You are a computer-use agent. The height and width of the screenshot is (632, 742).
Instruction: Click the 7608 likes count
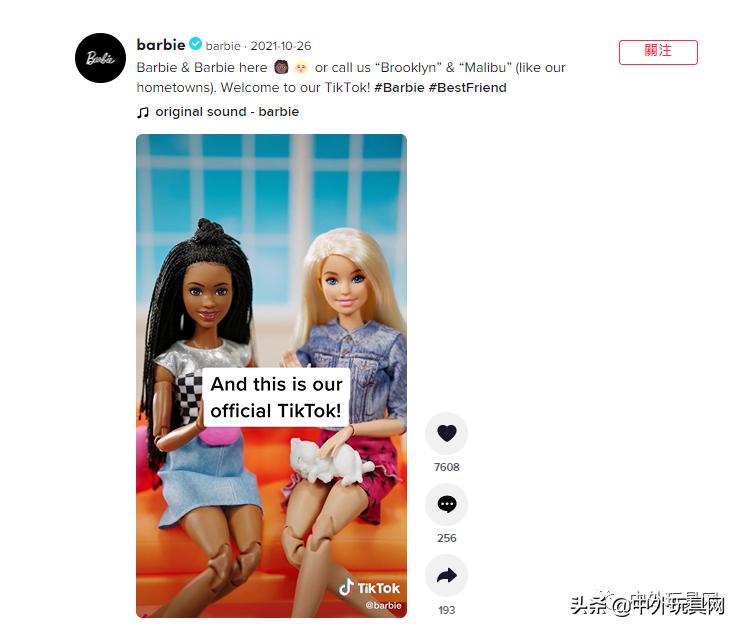[447, 467]
